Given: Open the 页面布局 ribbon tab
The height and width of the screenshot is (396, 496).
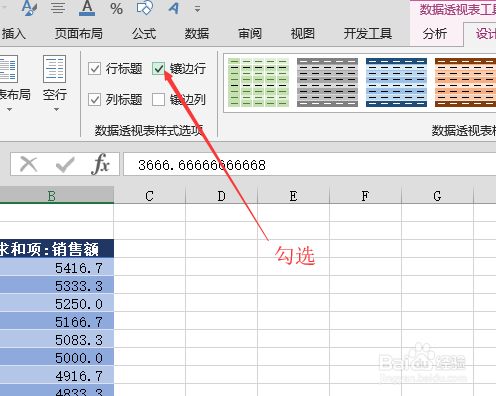Looking at the screenshot, I should point(79,34).
